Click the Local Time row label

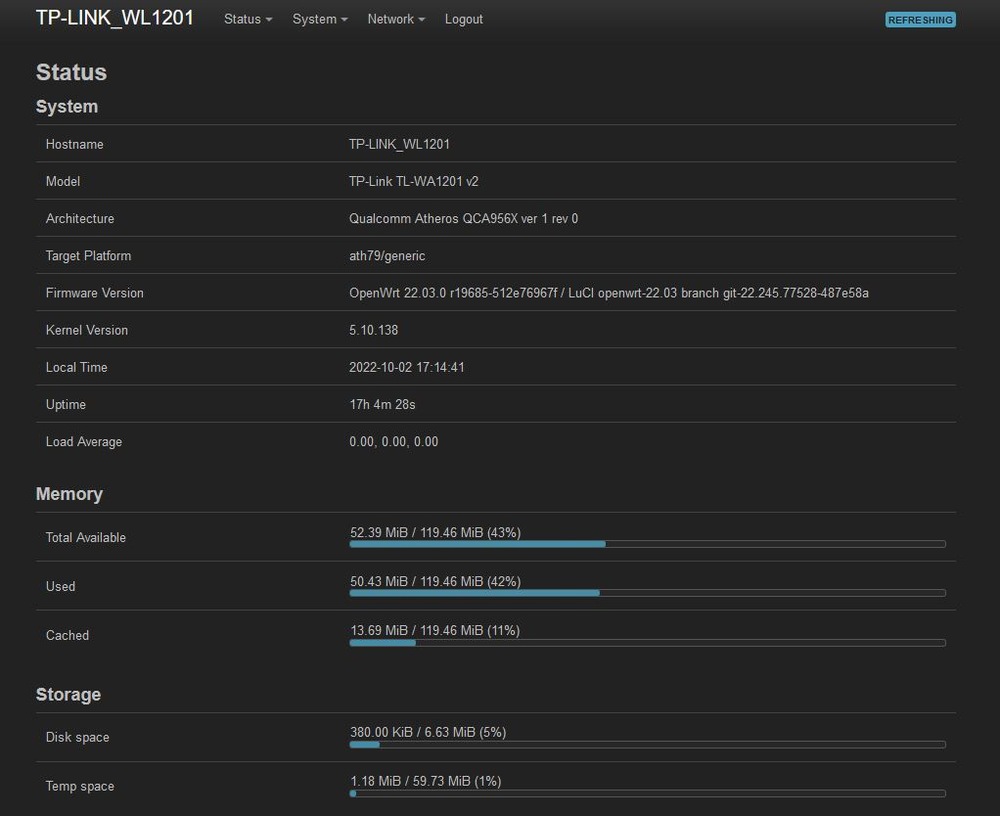pyautogui.click(x=77, y=367)
